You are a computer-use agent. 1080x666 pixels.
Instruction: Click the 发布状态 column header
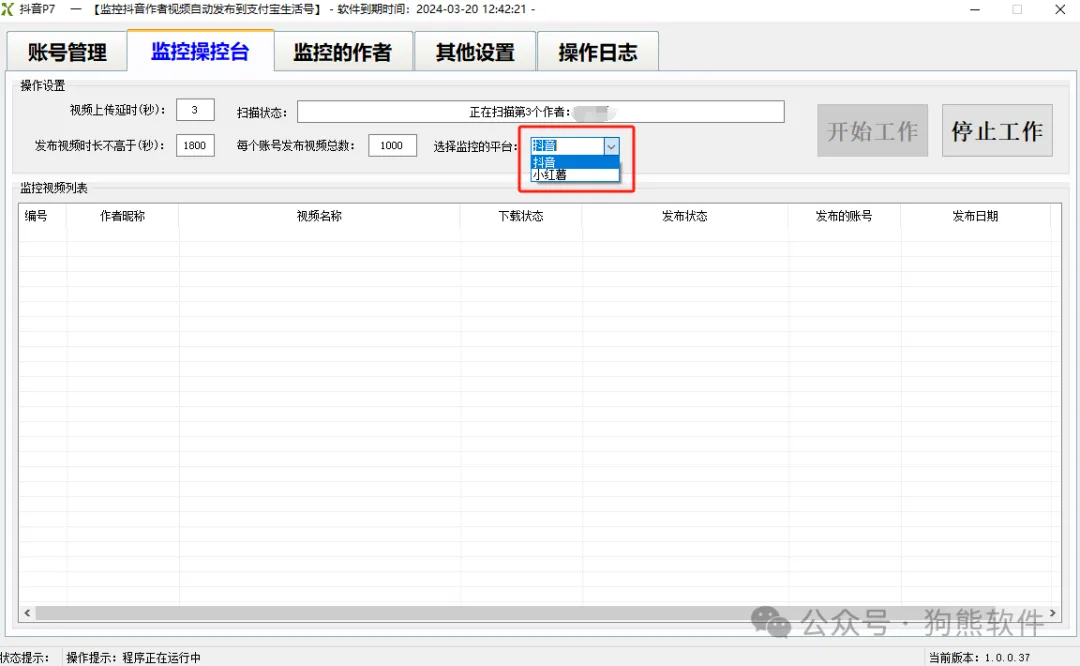(685, 216)
